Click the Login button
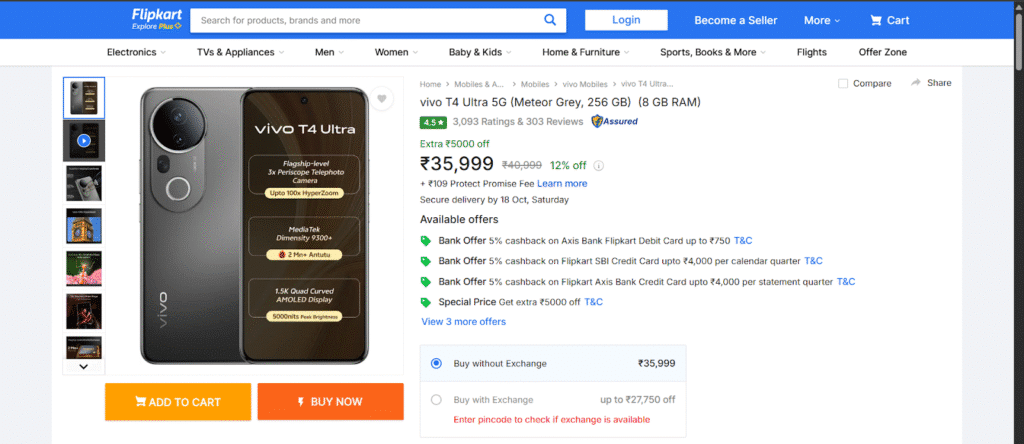The height and width of the screenshot is (444, 1024). point(626,20)
